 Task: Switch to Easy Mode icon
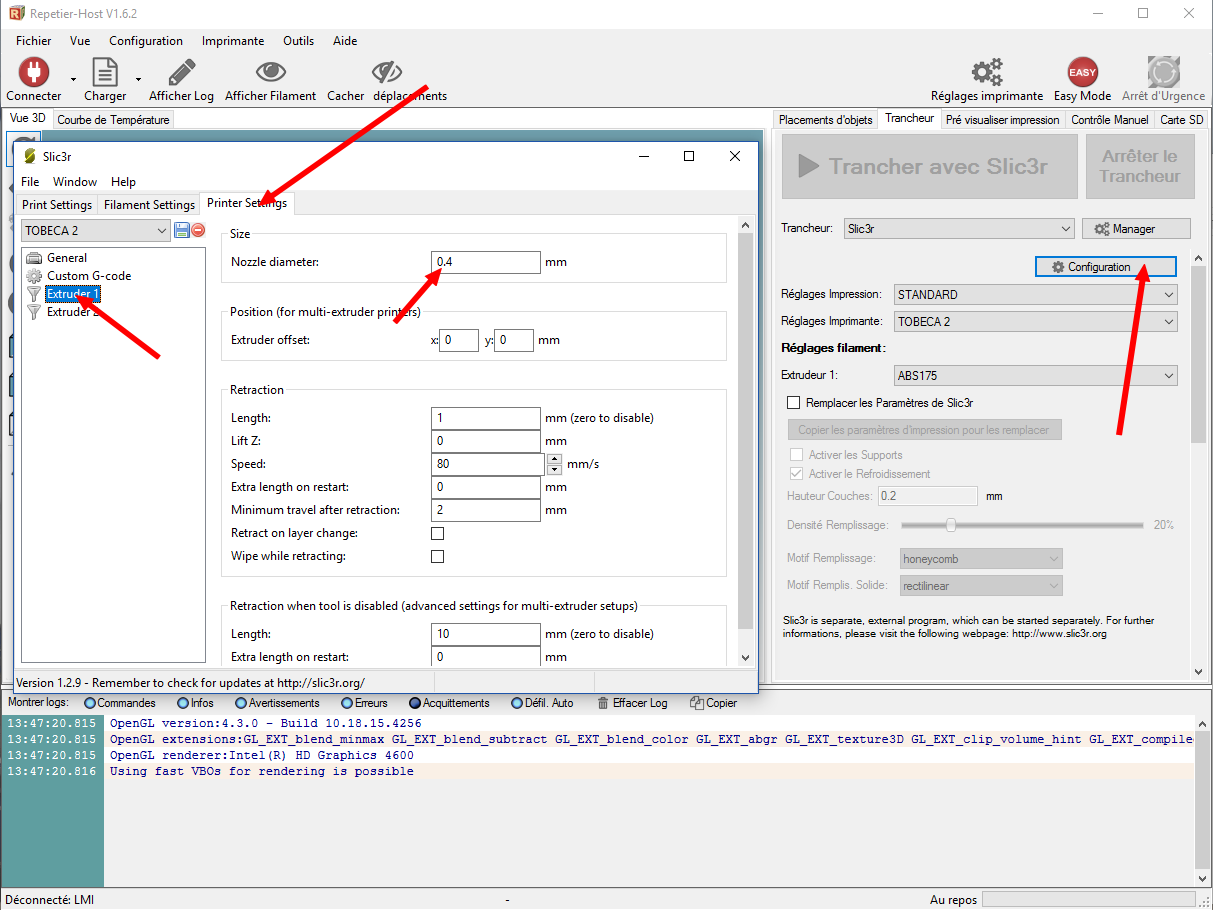coord(1082,73)
